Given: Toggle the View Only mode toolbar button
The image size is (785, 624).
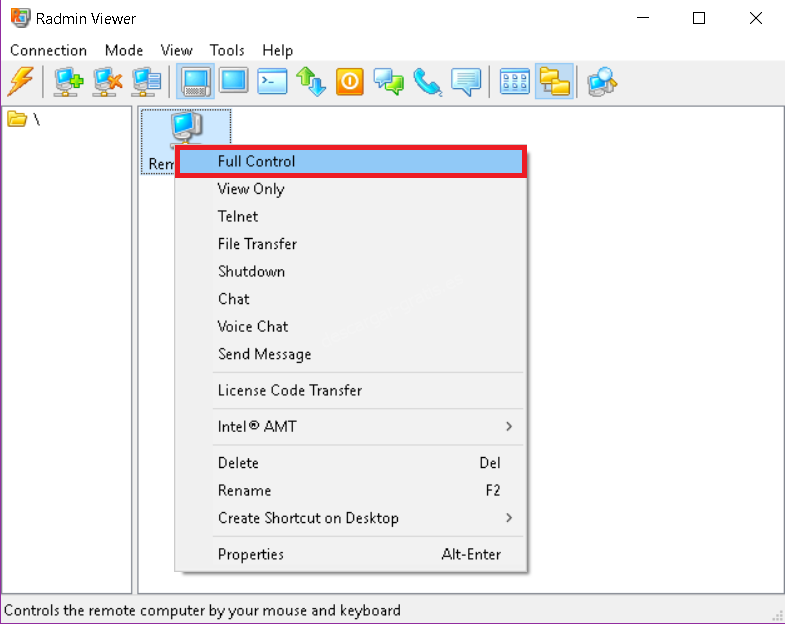Looking at the screenshot, I should click(x=233, y=81).
